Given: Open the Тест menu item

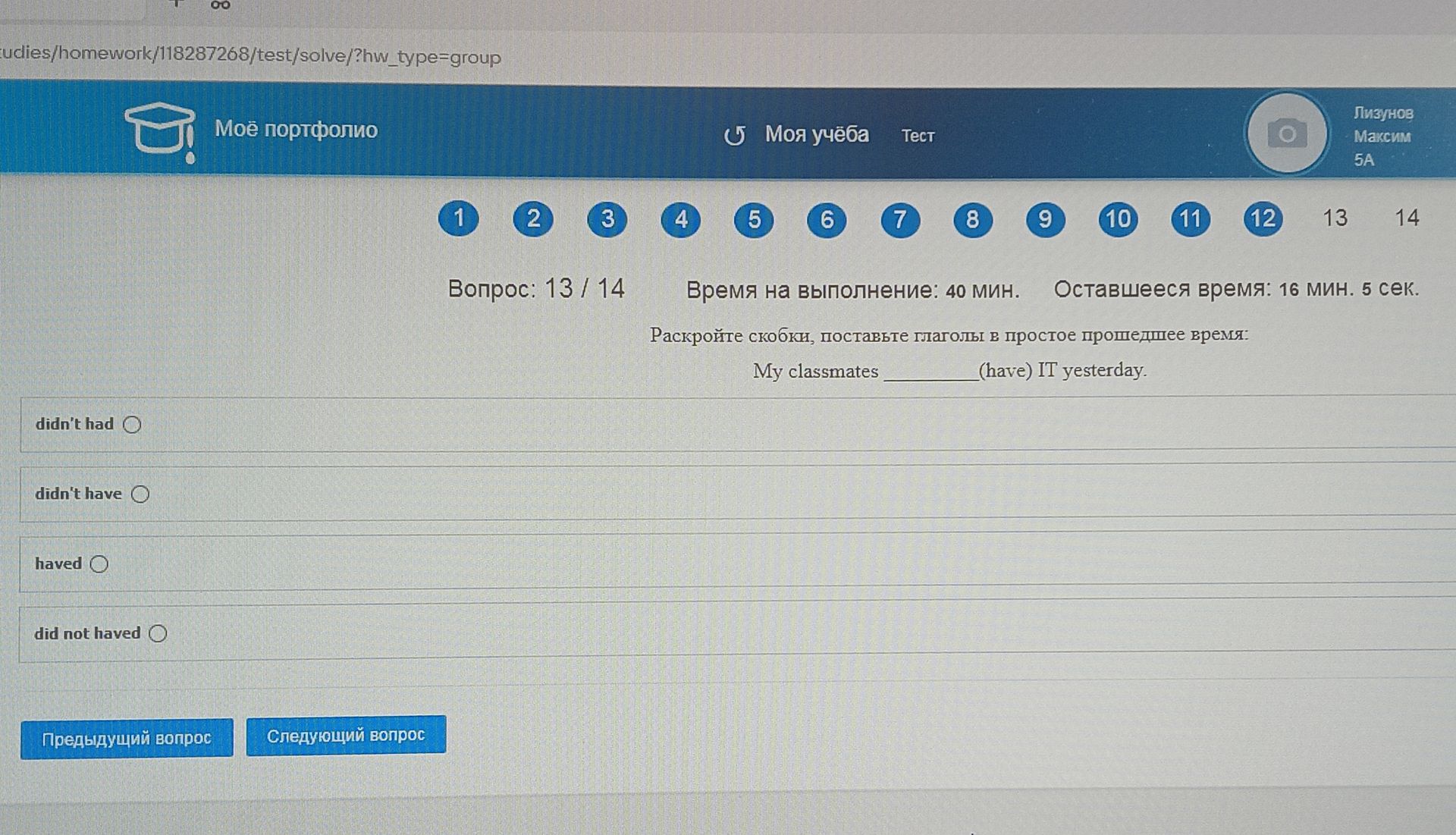Looking at the screenshot, I should [918, 136].
